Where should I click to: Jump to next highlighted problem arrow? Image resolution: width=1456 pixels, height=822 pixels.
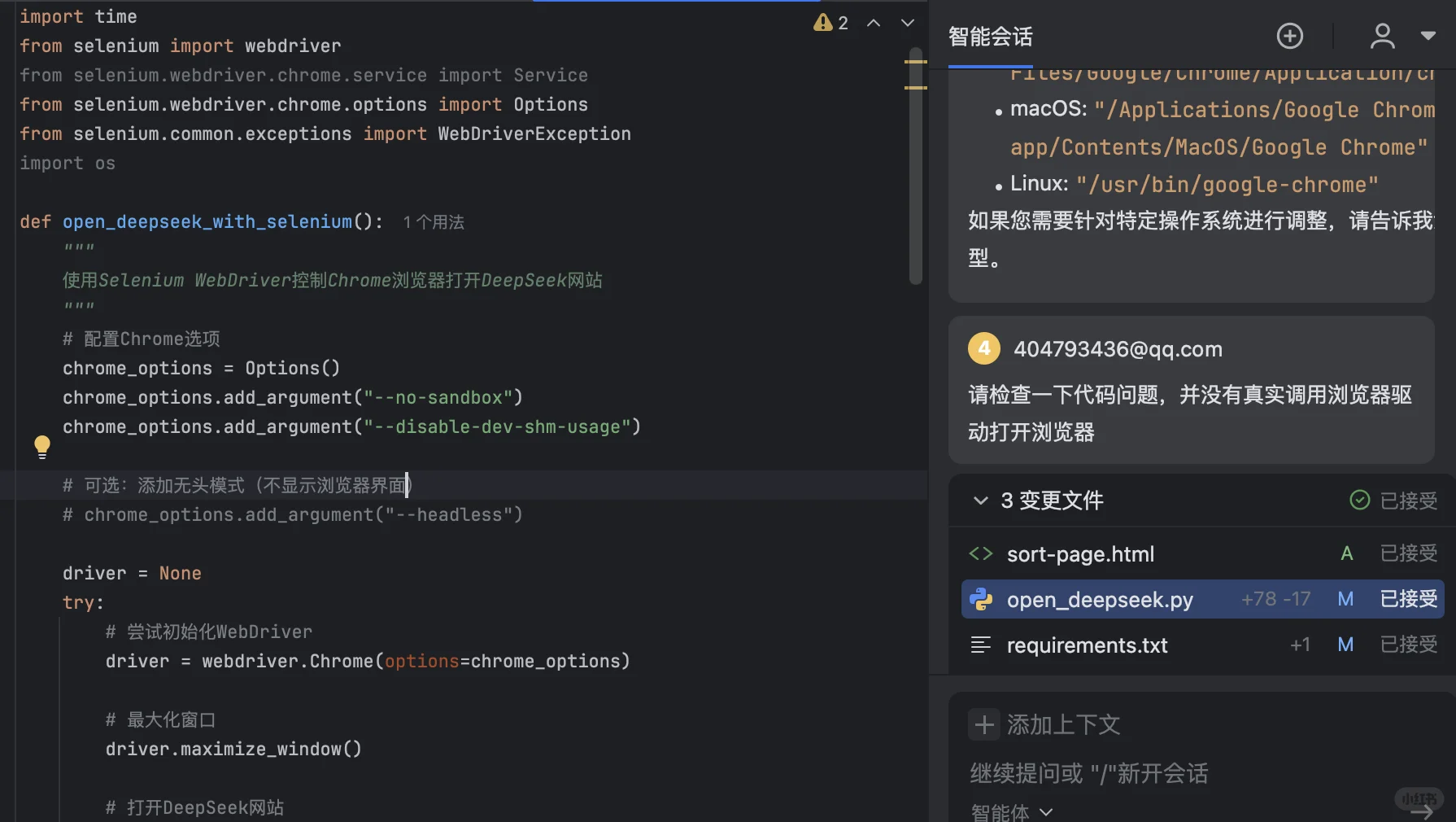908,23
